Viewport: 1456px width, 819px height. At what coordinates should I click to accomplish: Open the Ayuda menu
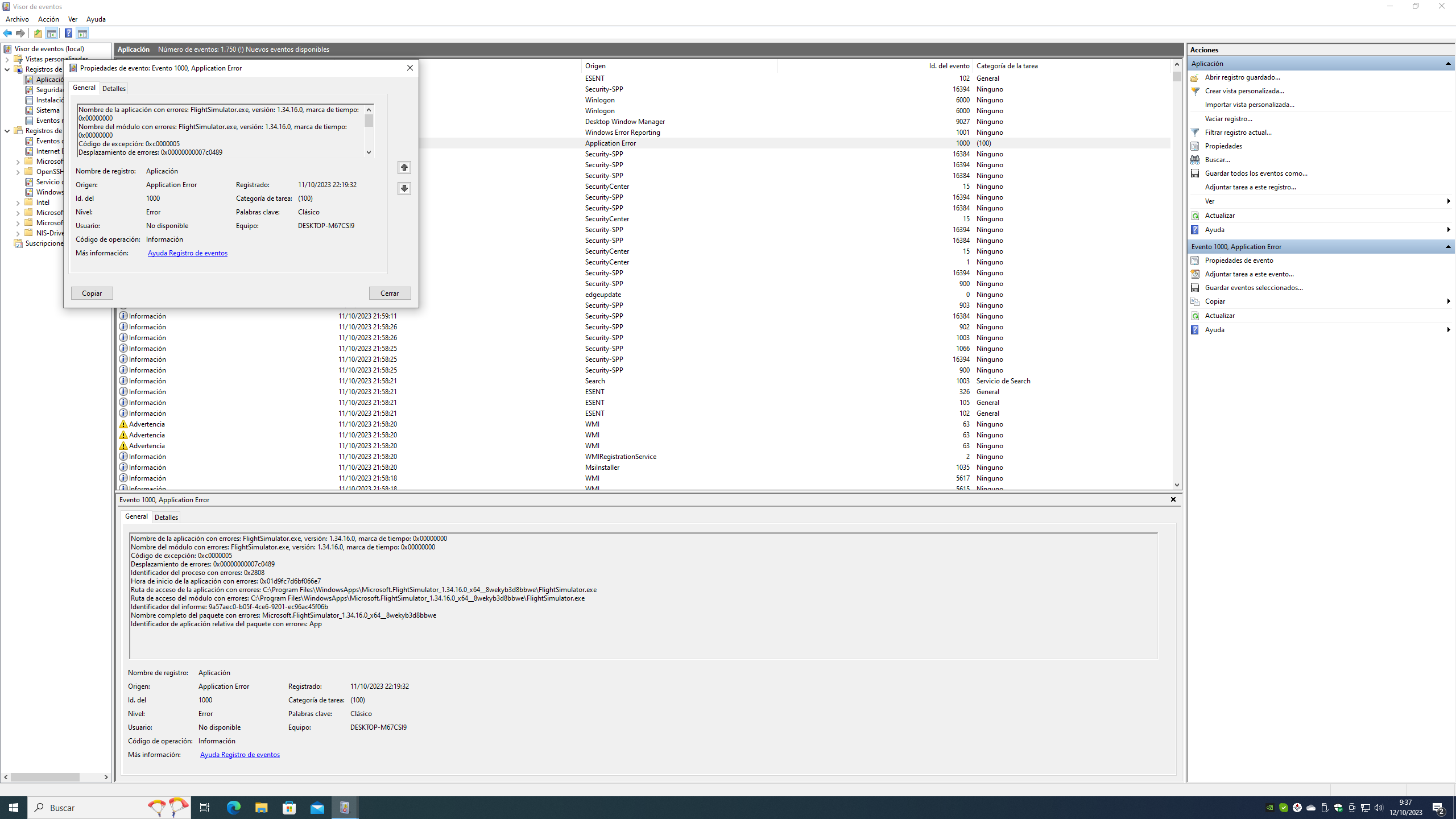click(x=96, y=19)
